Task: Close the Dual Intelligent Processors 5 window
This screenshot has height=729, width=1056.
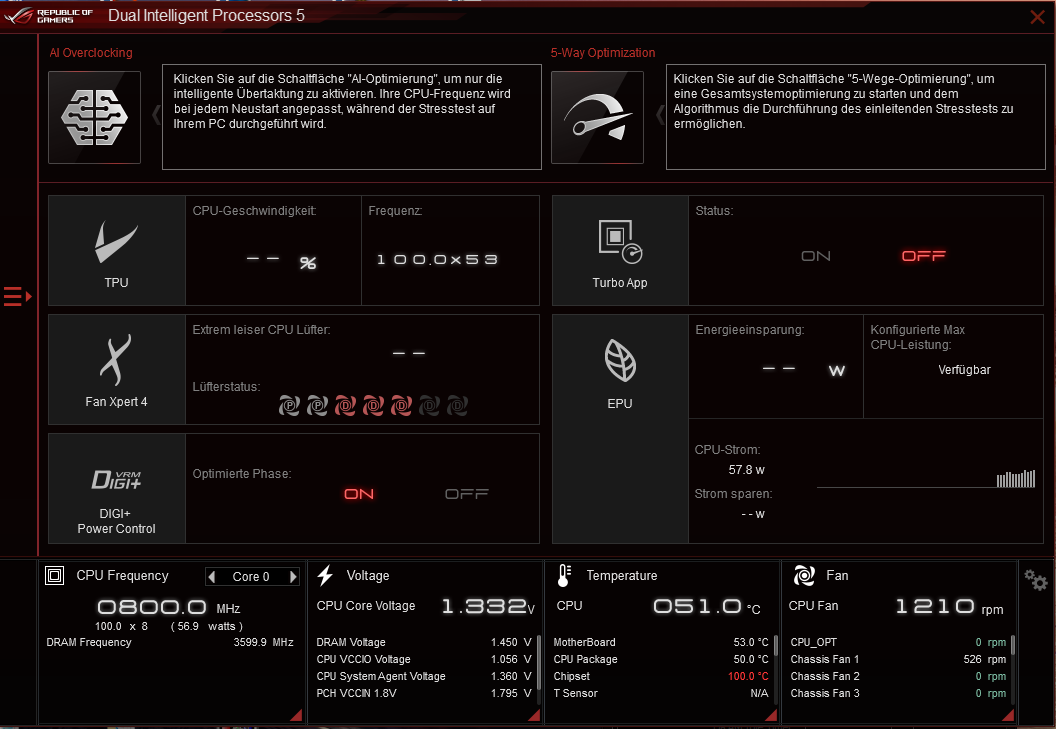Action: click(x=1037, y=17)
